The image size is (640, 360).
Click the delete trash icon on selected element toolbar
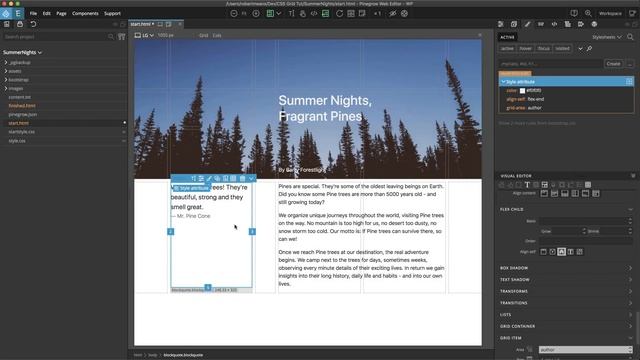(242, 178)
